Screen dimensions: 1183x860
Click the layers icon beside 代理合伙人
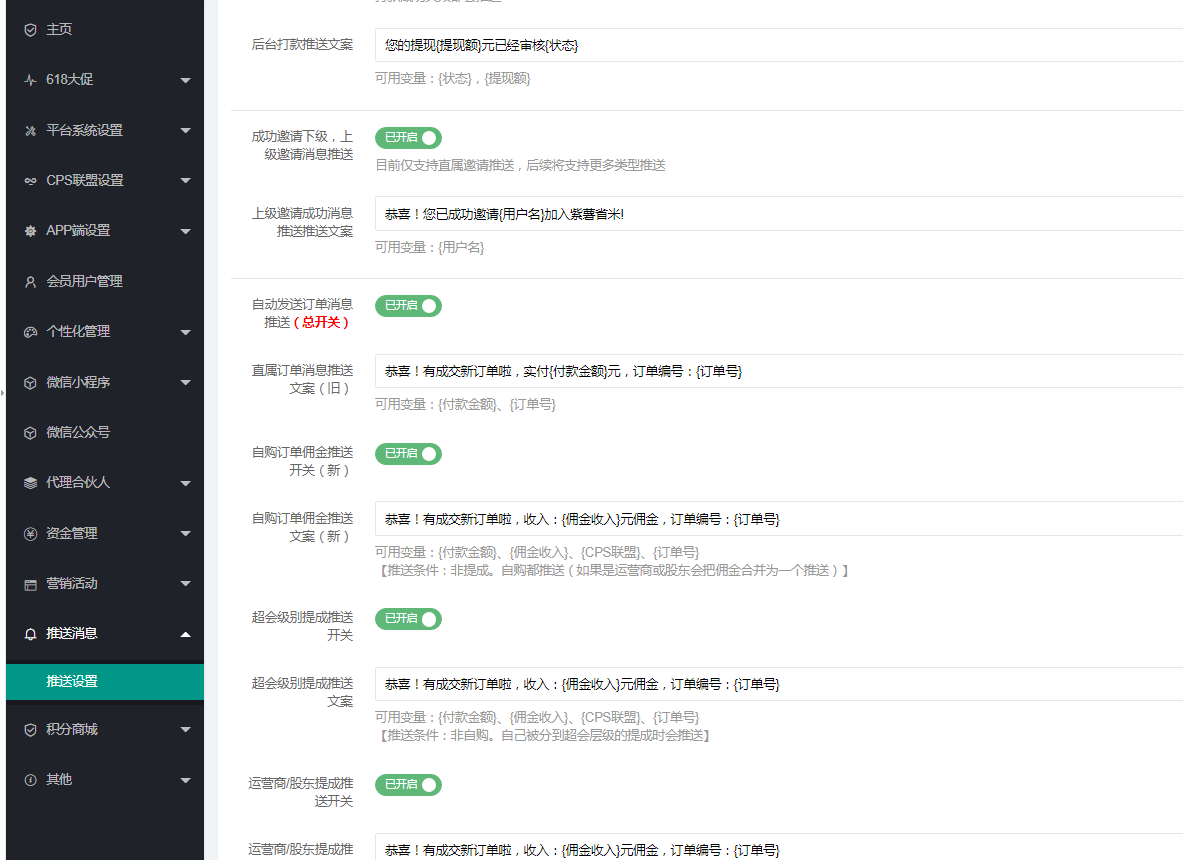(30, 483)
